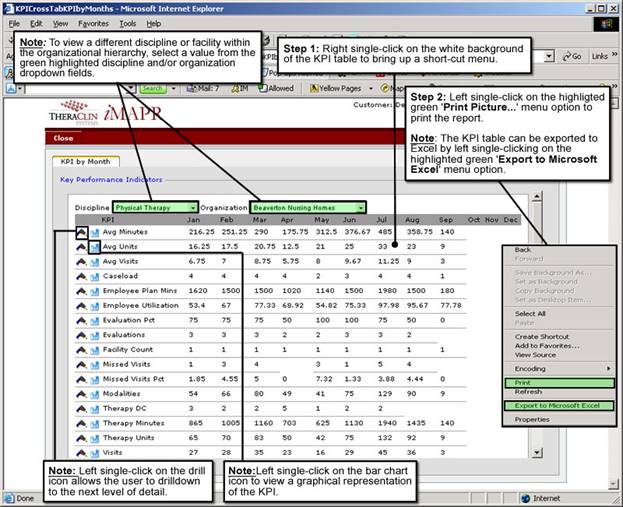The width and height of the screenshot is (623, 507).
Task: Switch to the KPI by Month tab
Action: [x=86, y=161]
